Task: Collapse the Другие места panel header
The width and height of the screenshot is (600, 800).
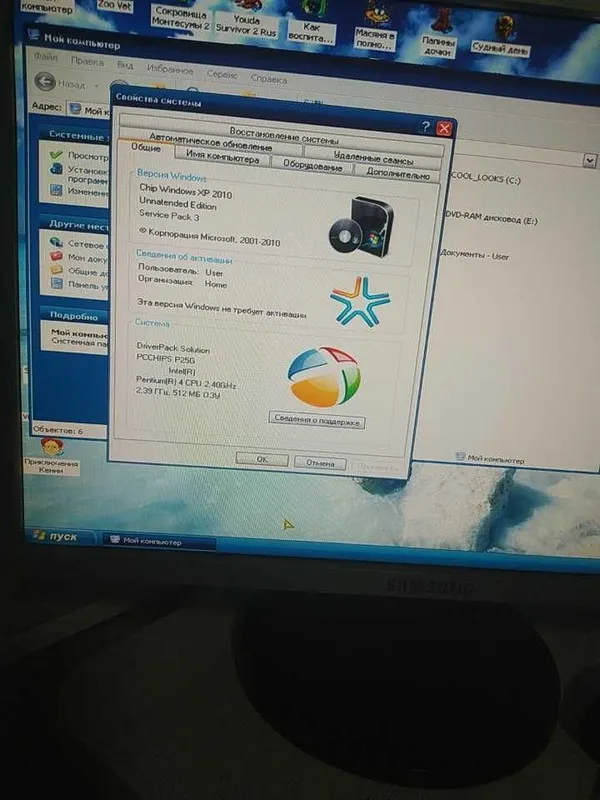Action: click(75, 224)
